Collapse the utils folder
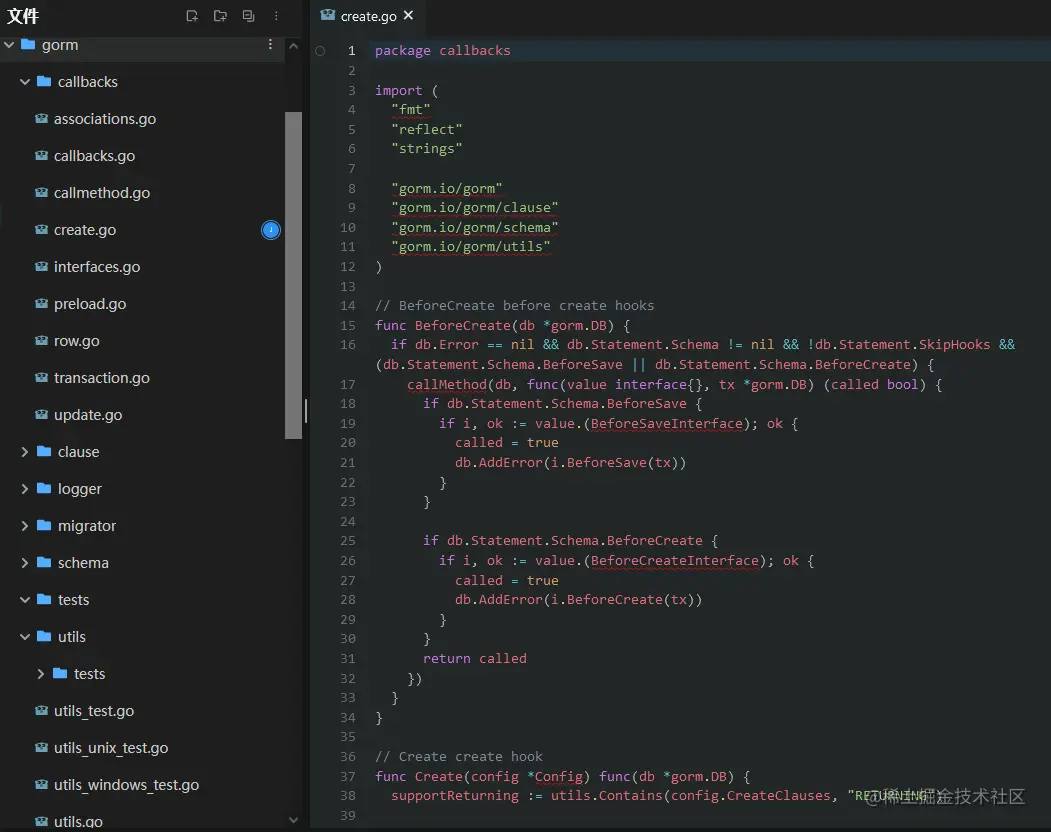The height and width of the screenshot is (832, 1051). click(25, 637)
